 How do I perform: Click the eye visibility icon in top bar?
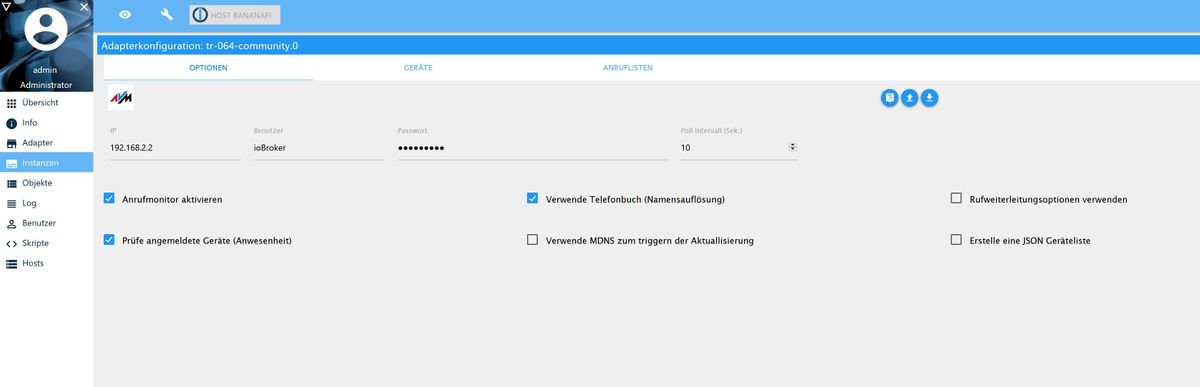125,15
